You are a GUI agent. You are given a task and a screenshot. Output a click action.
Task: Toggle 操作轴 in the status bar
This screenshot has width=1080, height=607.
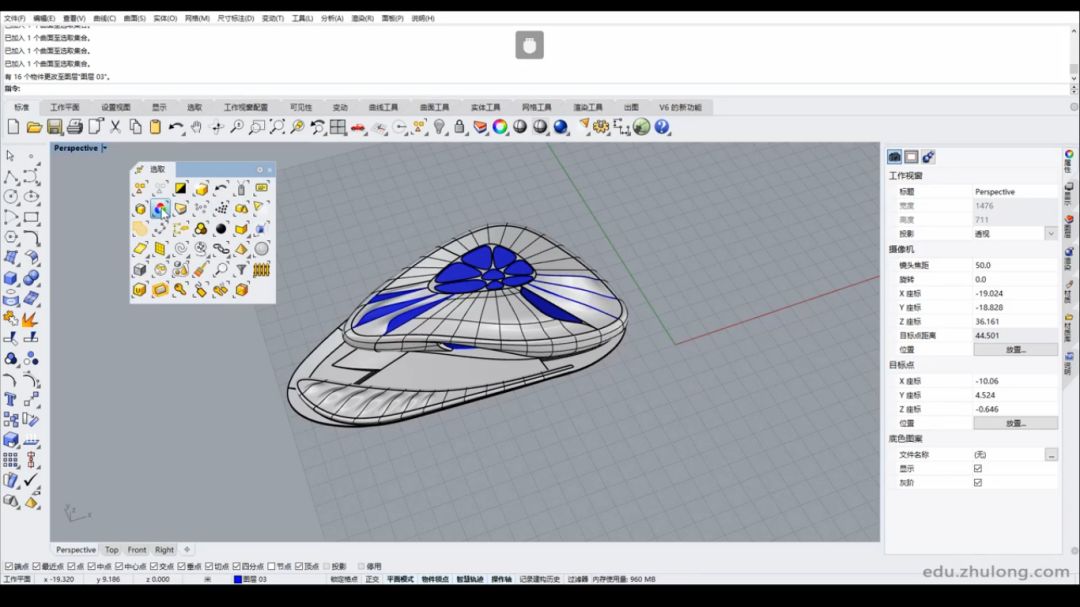501,579
